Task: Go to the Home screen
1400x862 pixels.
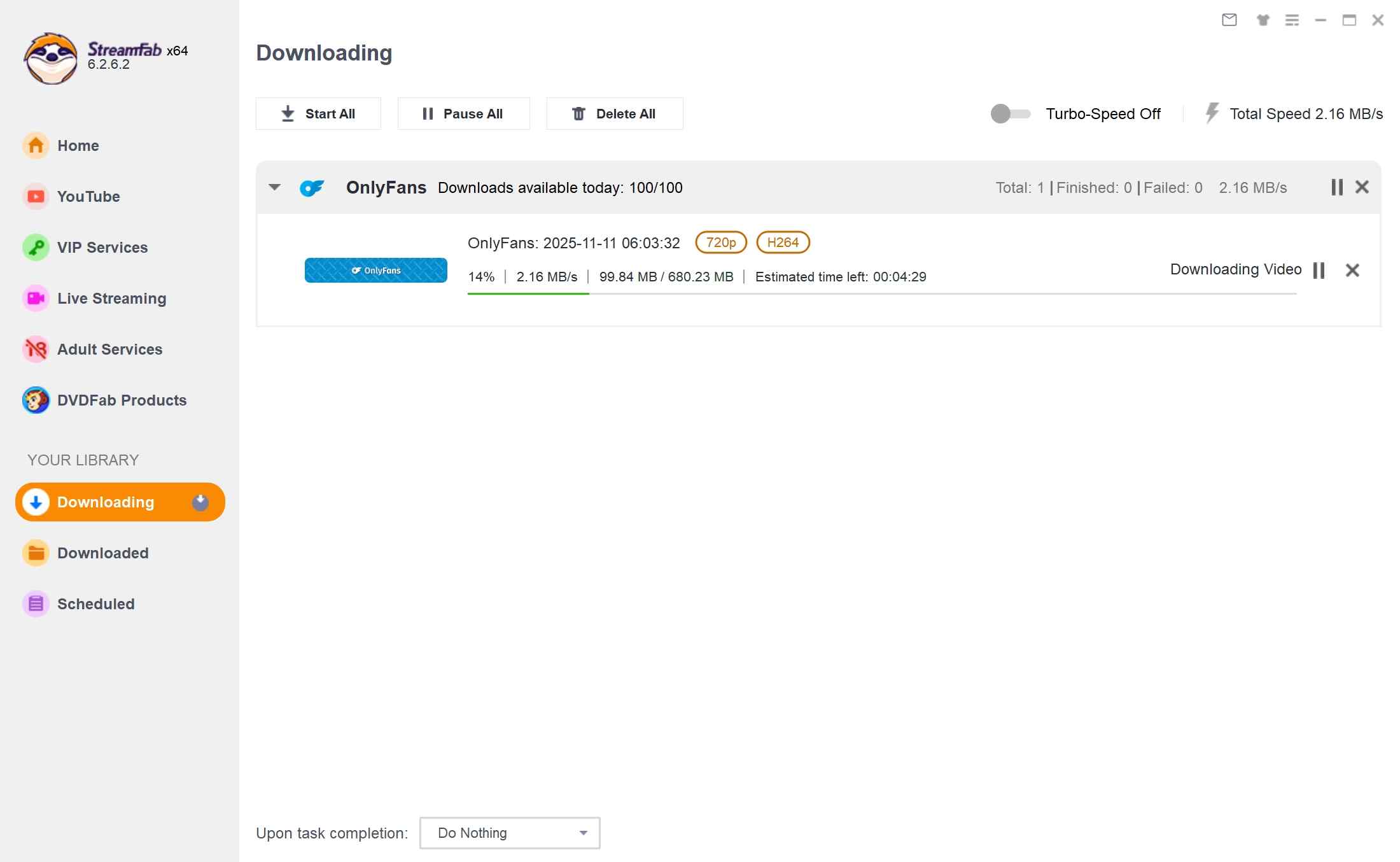Action: pyautogui.click(x=78, y=145)
